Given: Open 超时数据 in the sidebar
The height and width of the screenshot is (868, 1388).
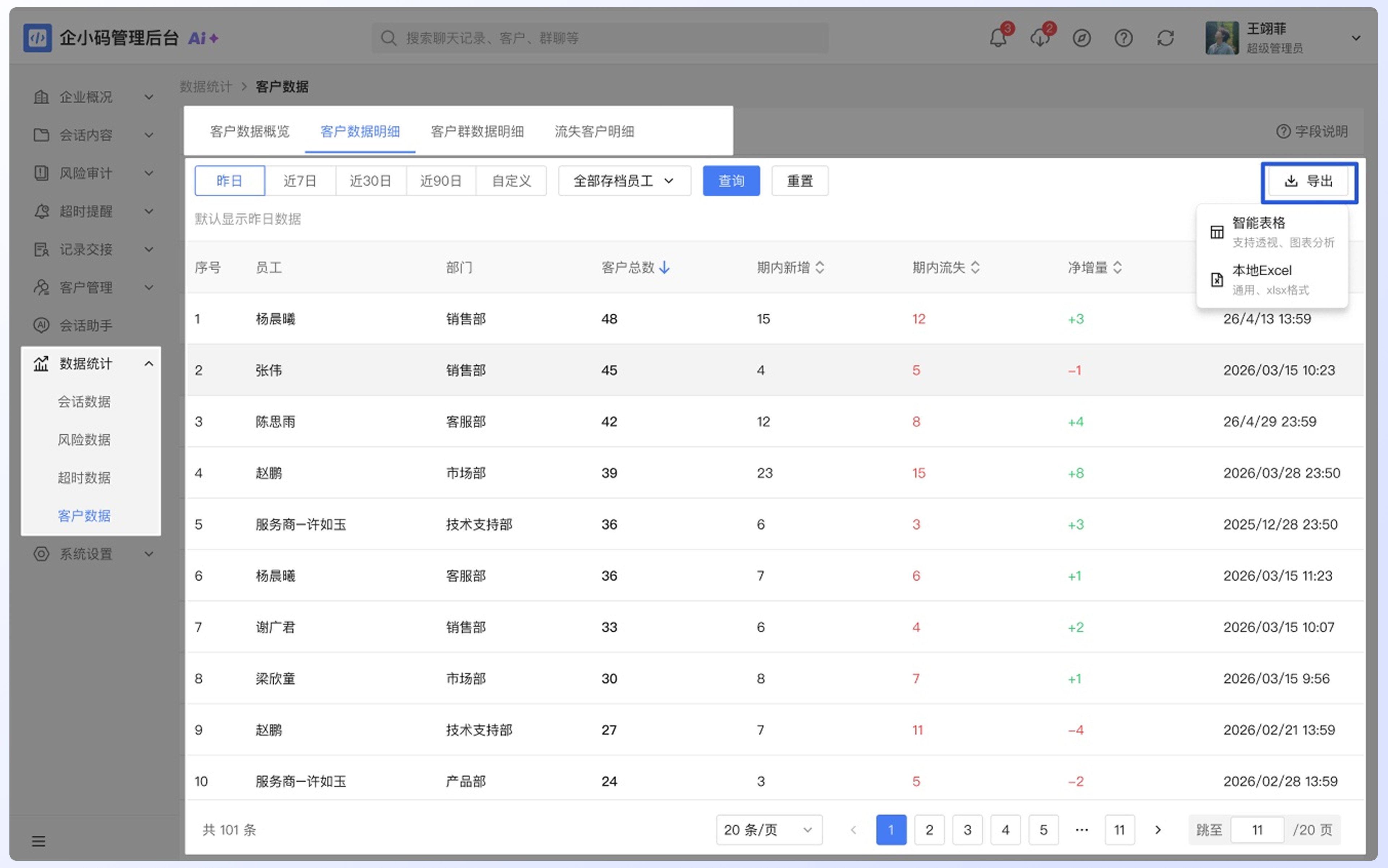Looking at the screenshot, I should coord(84,478).
